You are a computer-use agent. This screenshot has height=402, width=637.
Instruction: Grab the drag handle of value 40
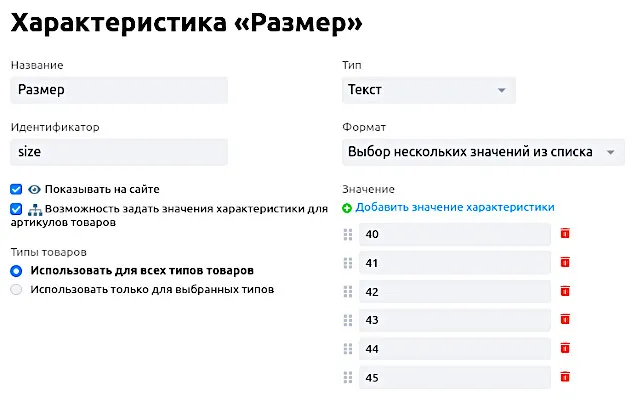tap(348, 234)
